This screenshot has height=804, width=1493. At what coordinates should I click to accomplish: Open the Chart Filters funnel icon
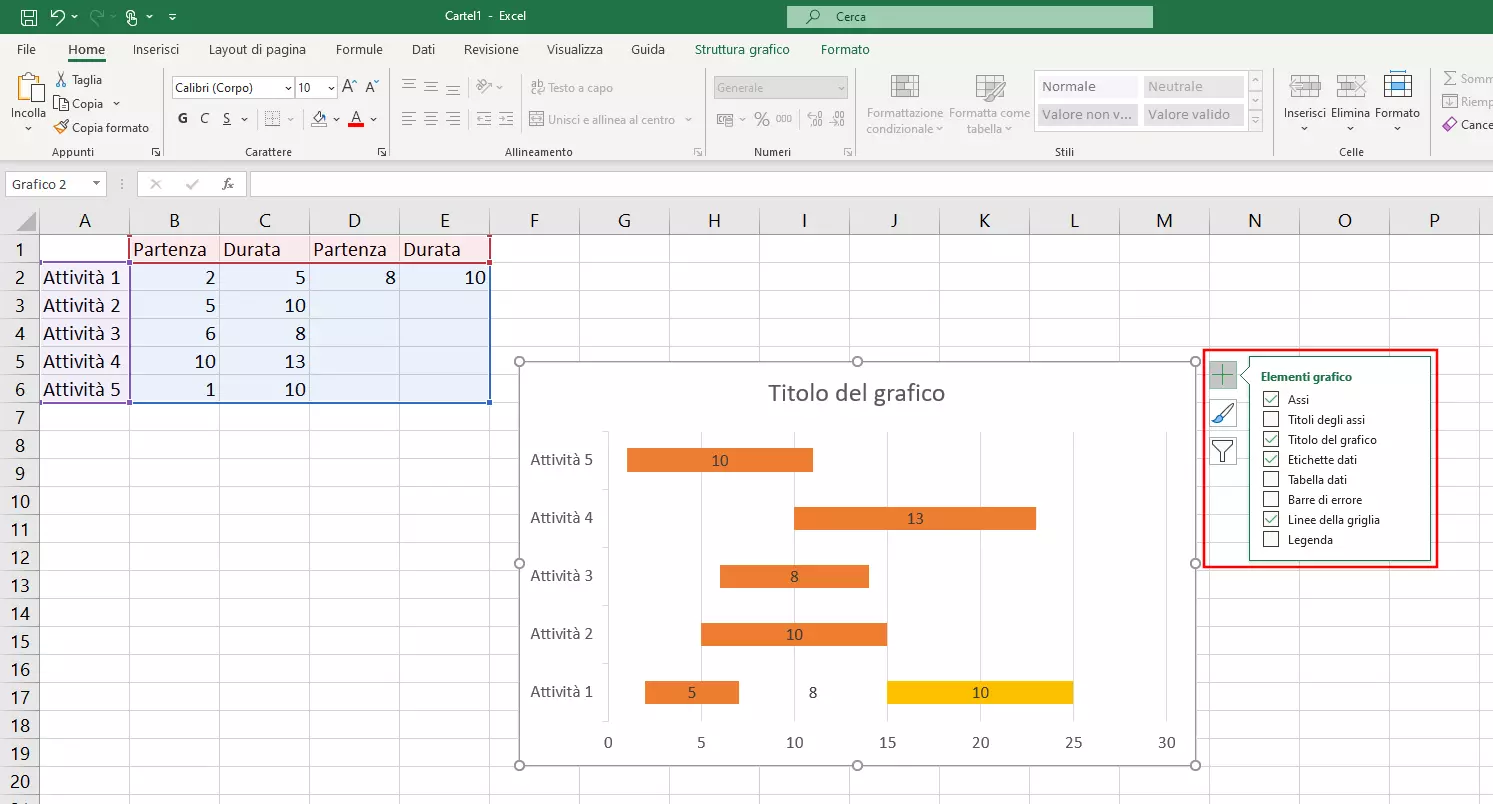(1223, 451)
